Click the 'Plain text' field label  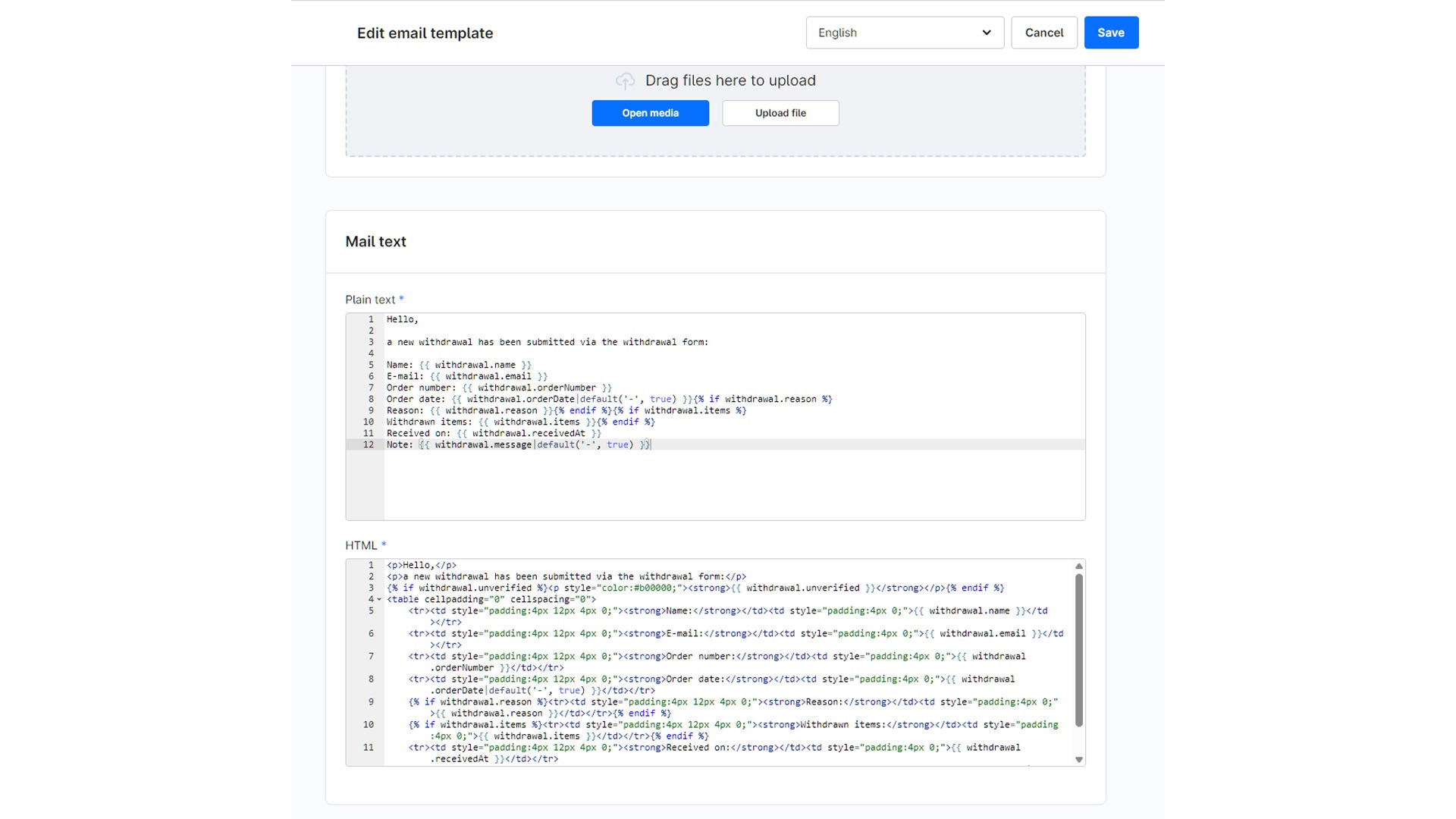[370, 300]
